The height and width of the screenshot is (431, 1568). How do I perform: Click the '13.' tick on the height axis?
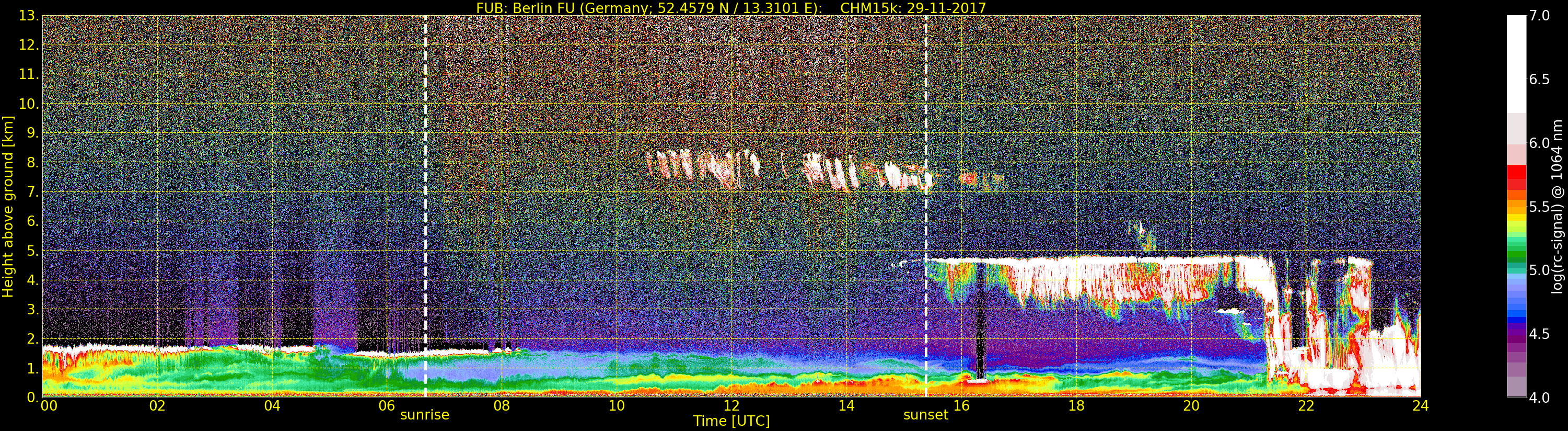click(x=29, y=16)
